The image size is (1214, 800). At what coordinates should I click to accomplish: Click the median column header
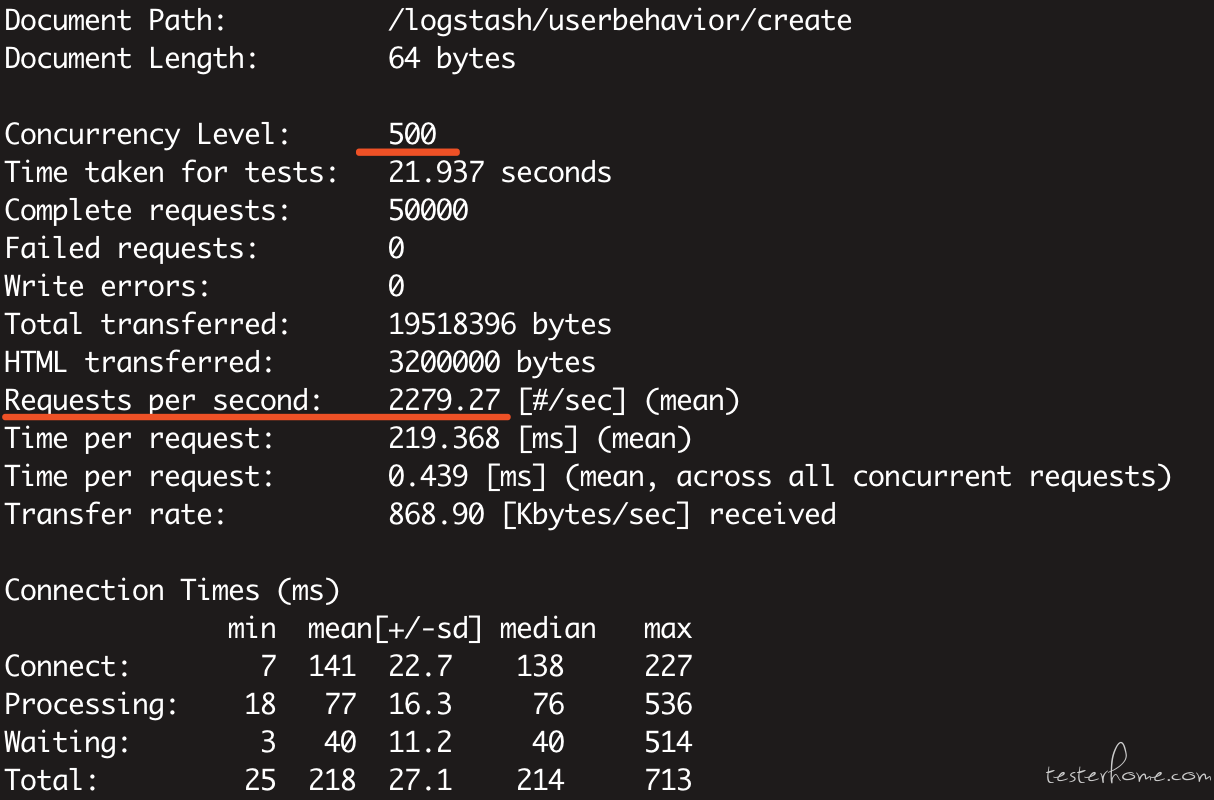548,629
